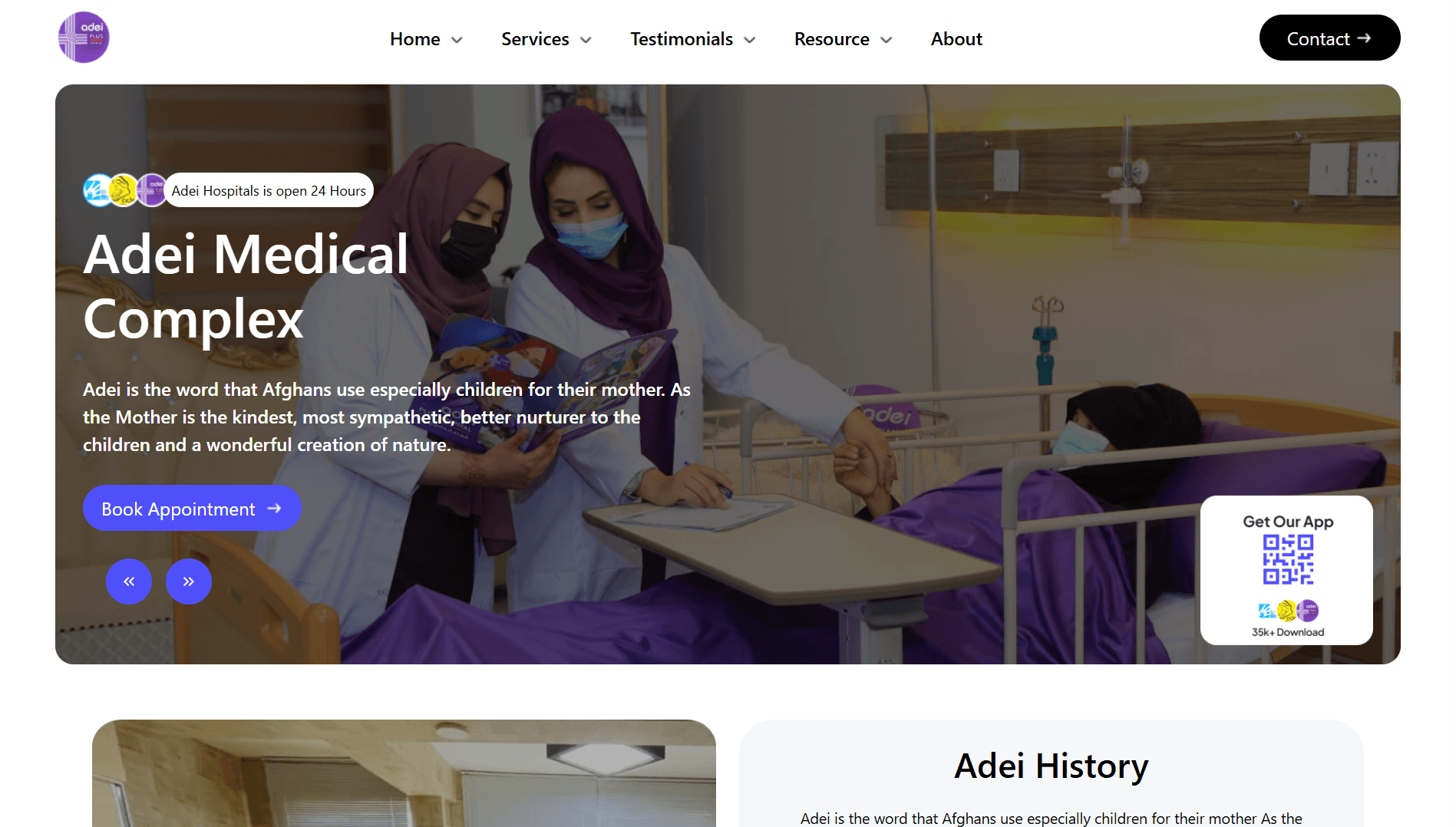This screenshot has height=827, width=1456.
Task: Click the Adei Hospitals open 24 Hours badge
Action: (x=269, y=190)
